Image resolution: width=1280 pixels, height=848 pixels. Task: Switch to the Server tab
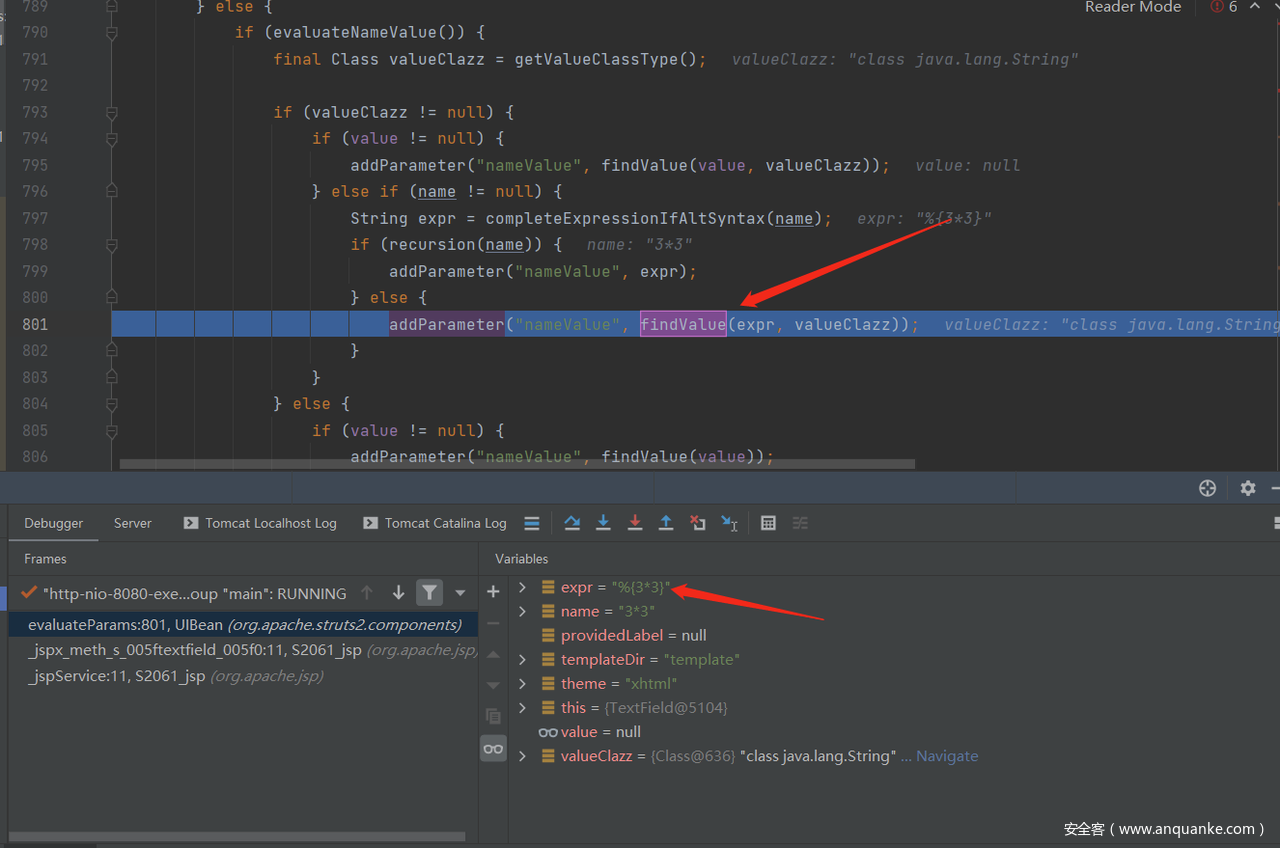(133, 523)
